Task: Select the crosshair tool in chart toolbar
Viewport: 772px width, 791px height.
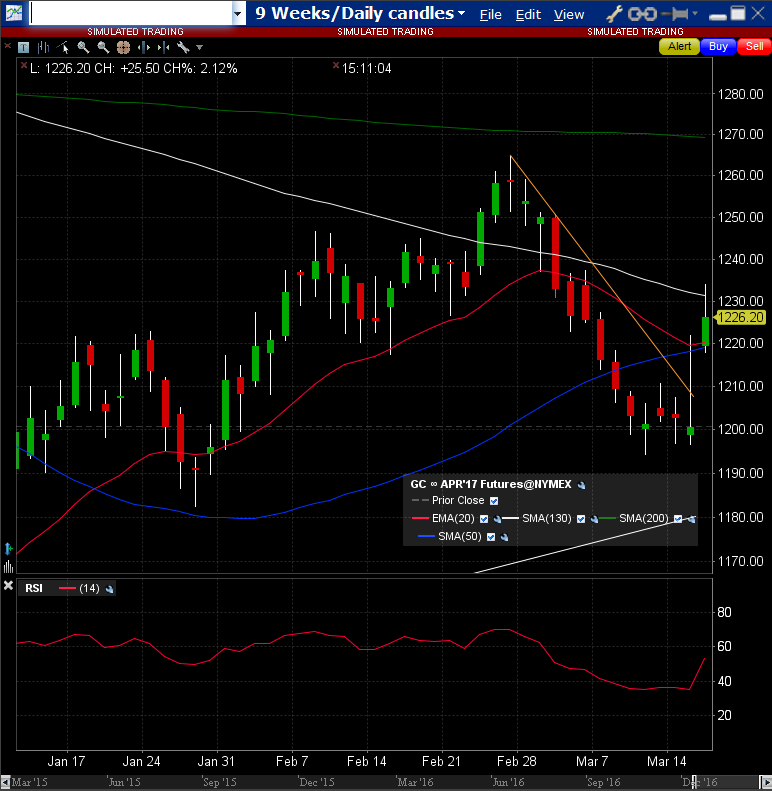Action: [x=124, y=47]
